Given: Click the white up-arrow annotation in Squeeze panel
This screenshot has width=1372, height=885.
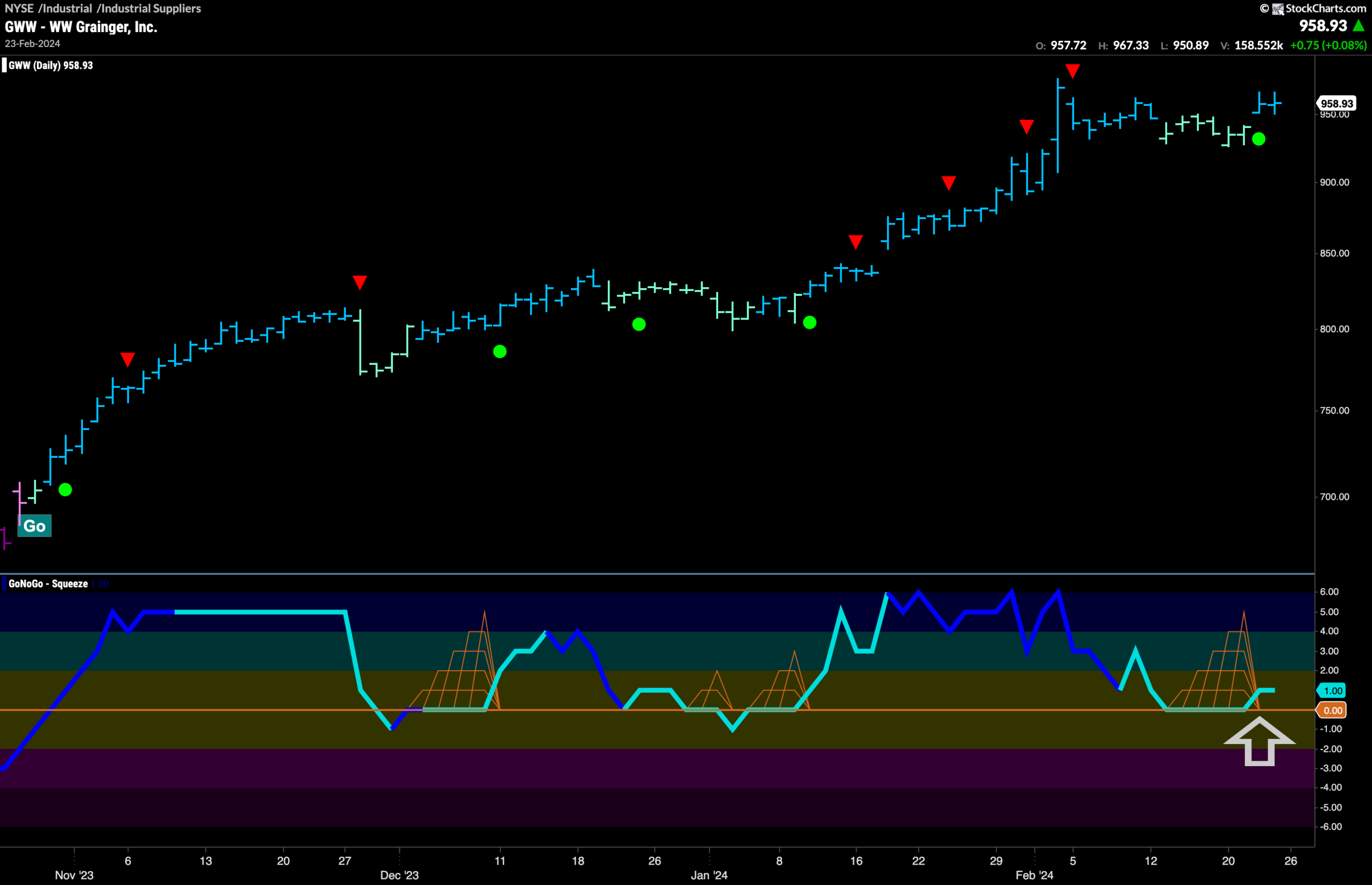Looking at the screenshot, I should pos(1259,741).
